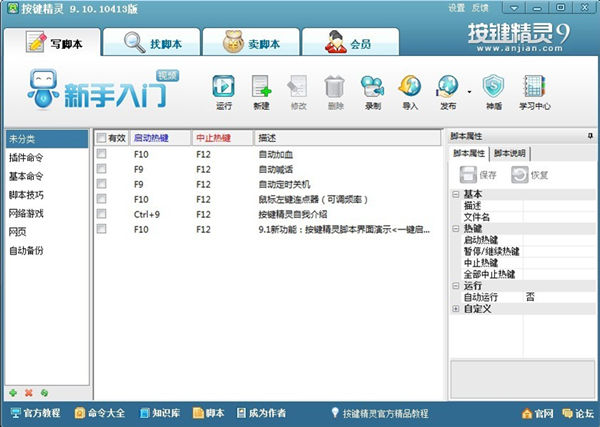Open the 新手入门 robot banner

pyautogui.click(x=103, y=89)
